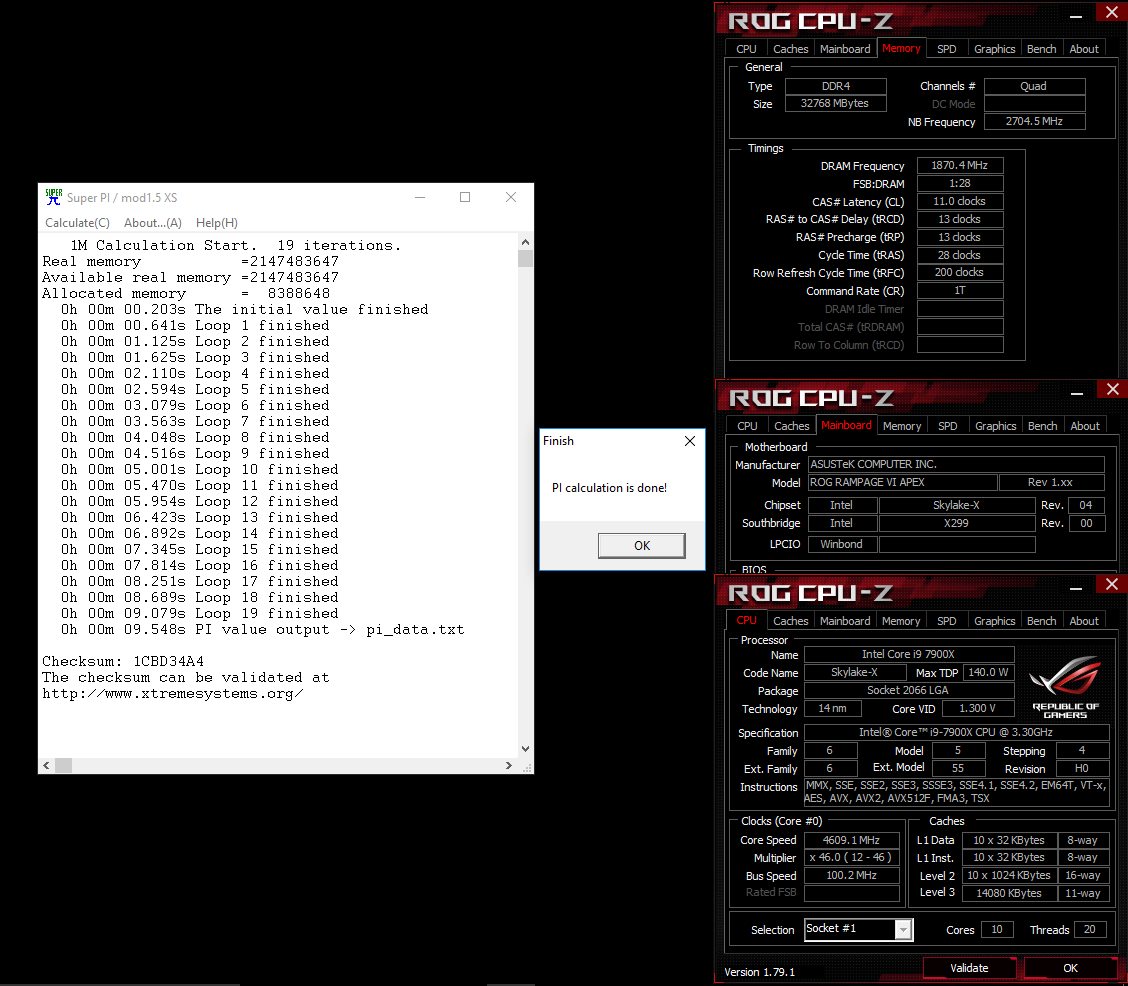1128x986 pixels.
Task: Click the DRAM Frequency 1870.4 MHz field
Action: [x=960, y=165]
